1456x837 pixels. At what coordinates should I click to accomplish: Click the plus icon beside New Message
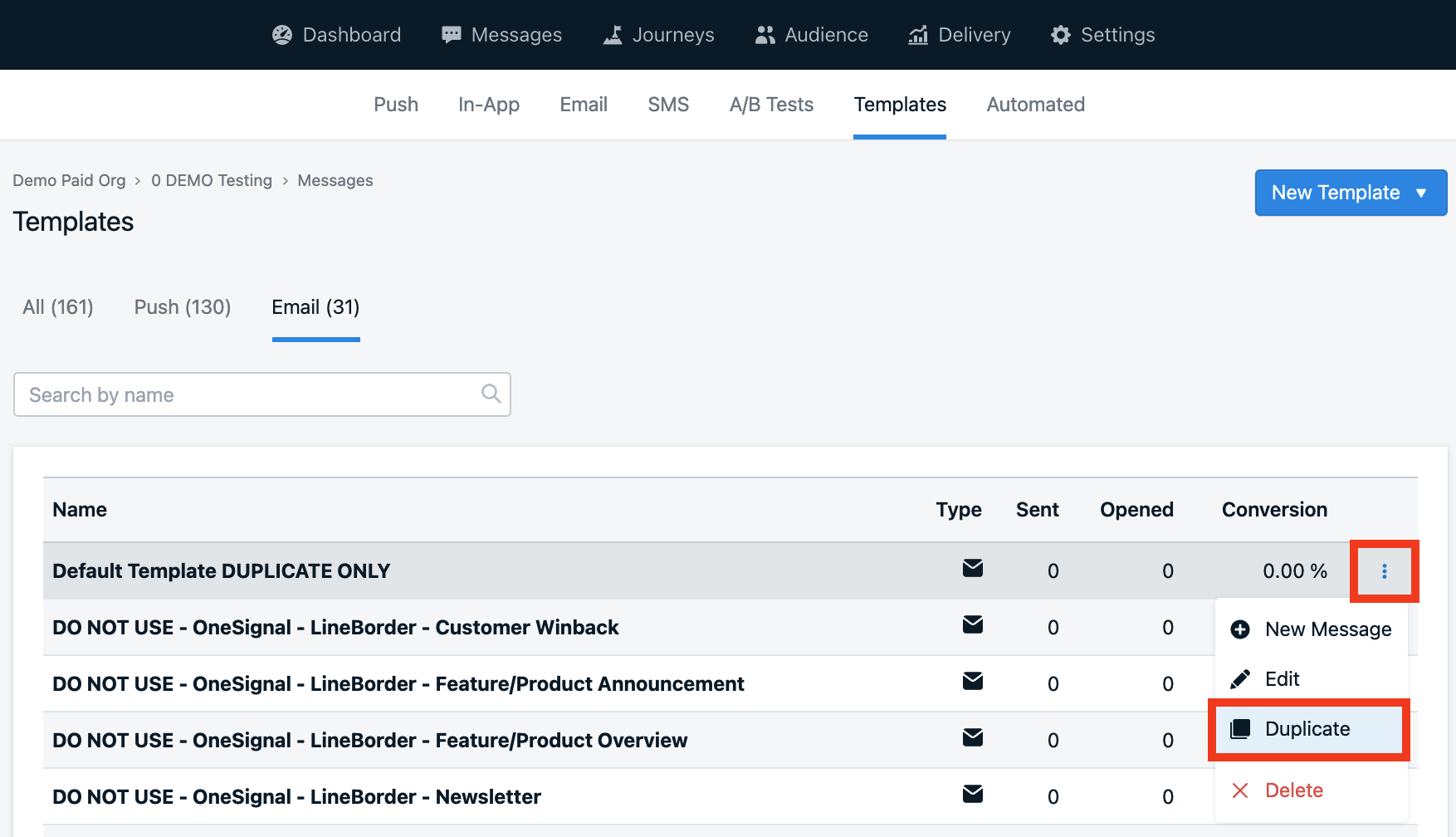[x=1240, y=629]
